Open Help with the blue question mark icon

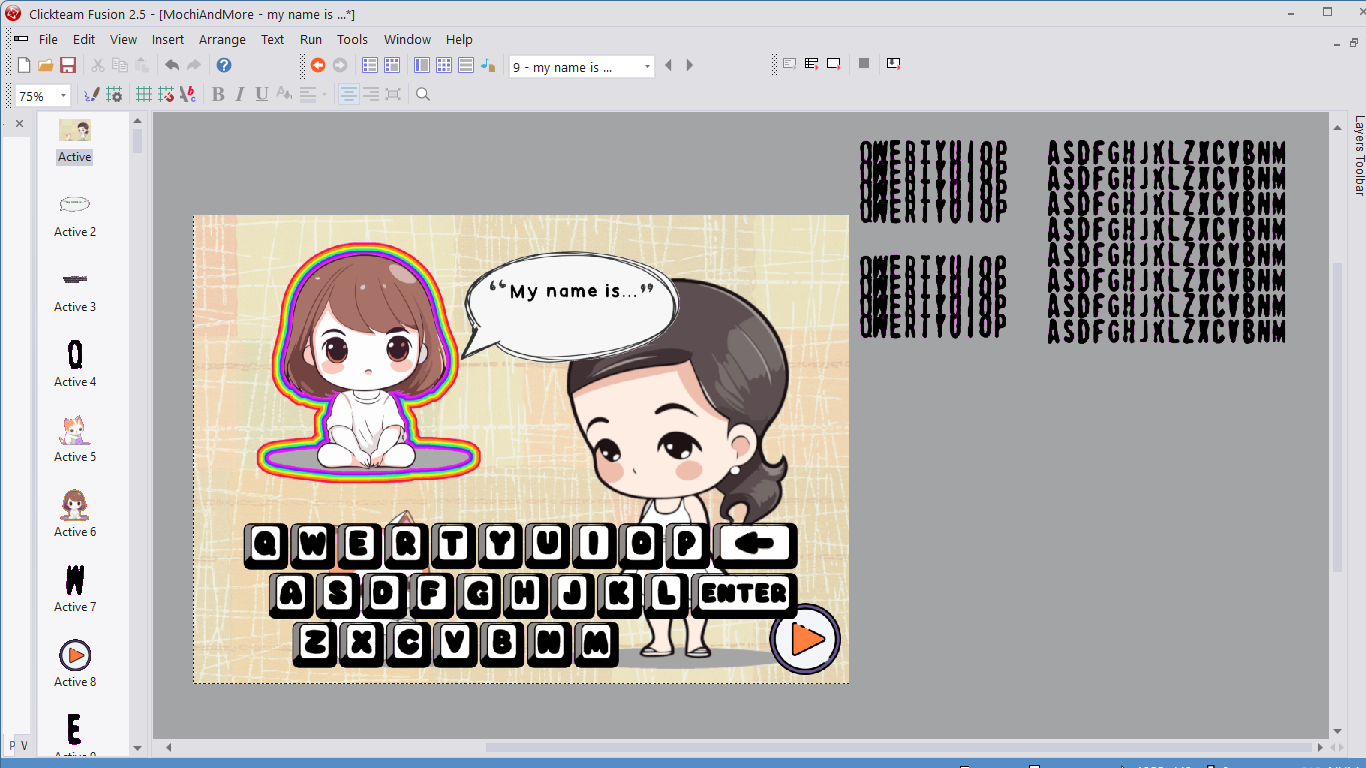[x=224, y=65]
